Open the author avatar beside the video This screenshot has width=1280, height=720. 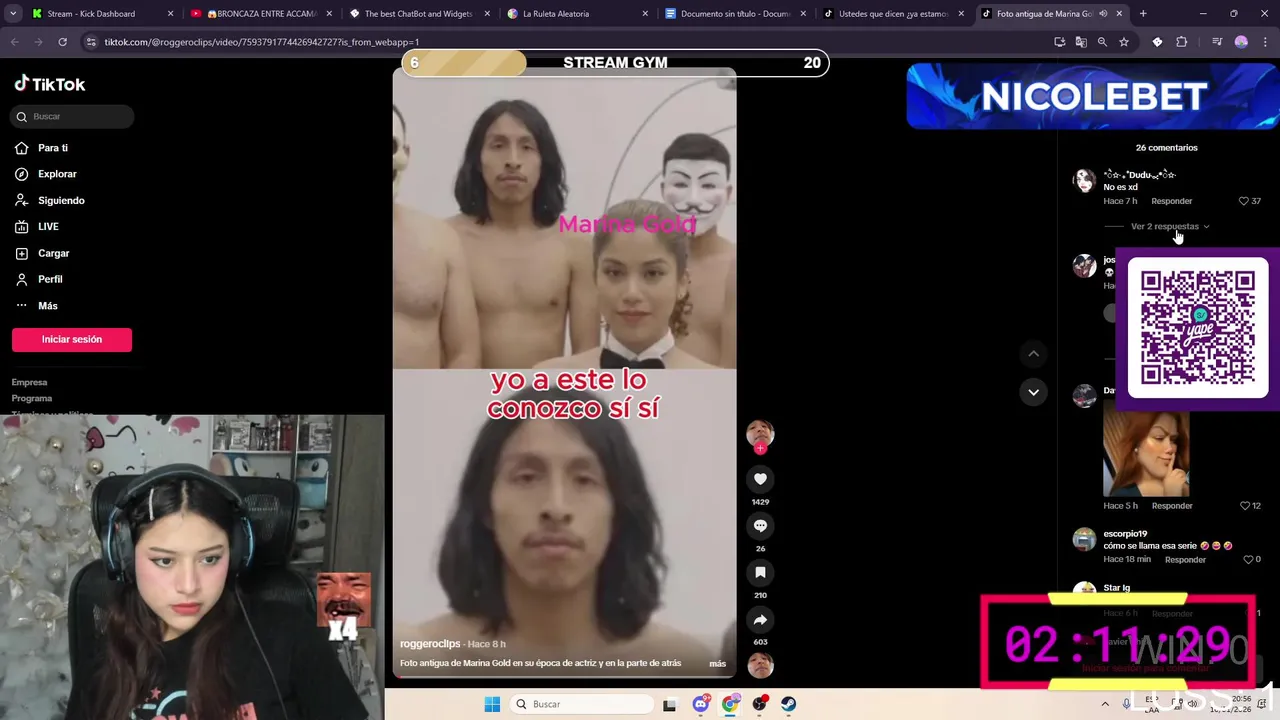[x=760, y=433]
